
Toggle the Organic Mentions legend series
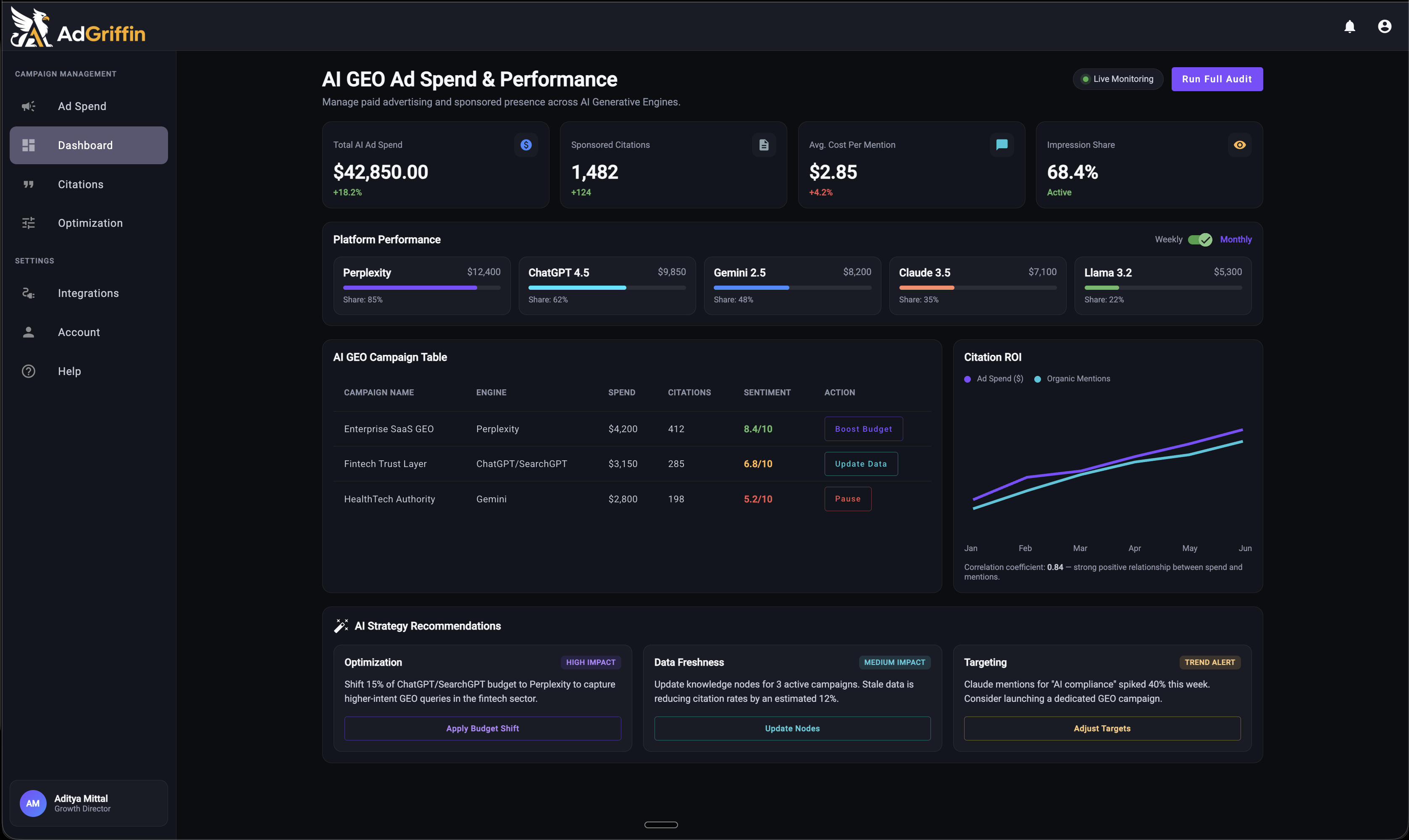pyautogui.click(x=1072, y=379)
